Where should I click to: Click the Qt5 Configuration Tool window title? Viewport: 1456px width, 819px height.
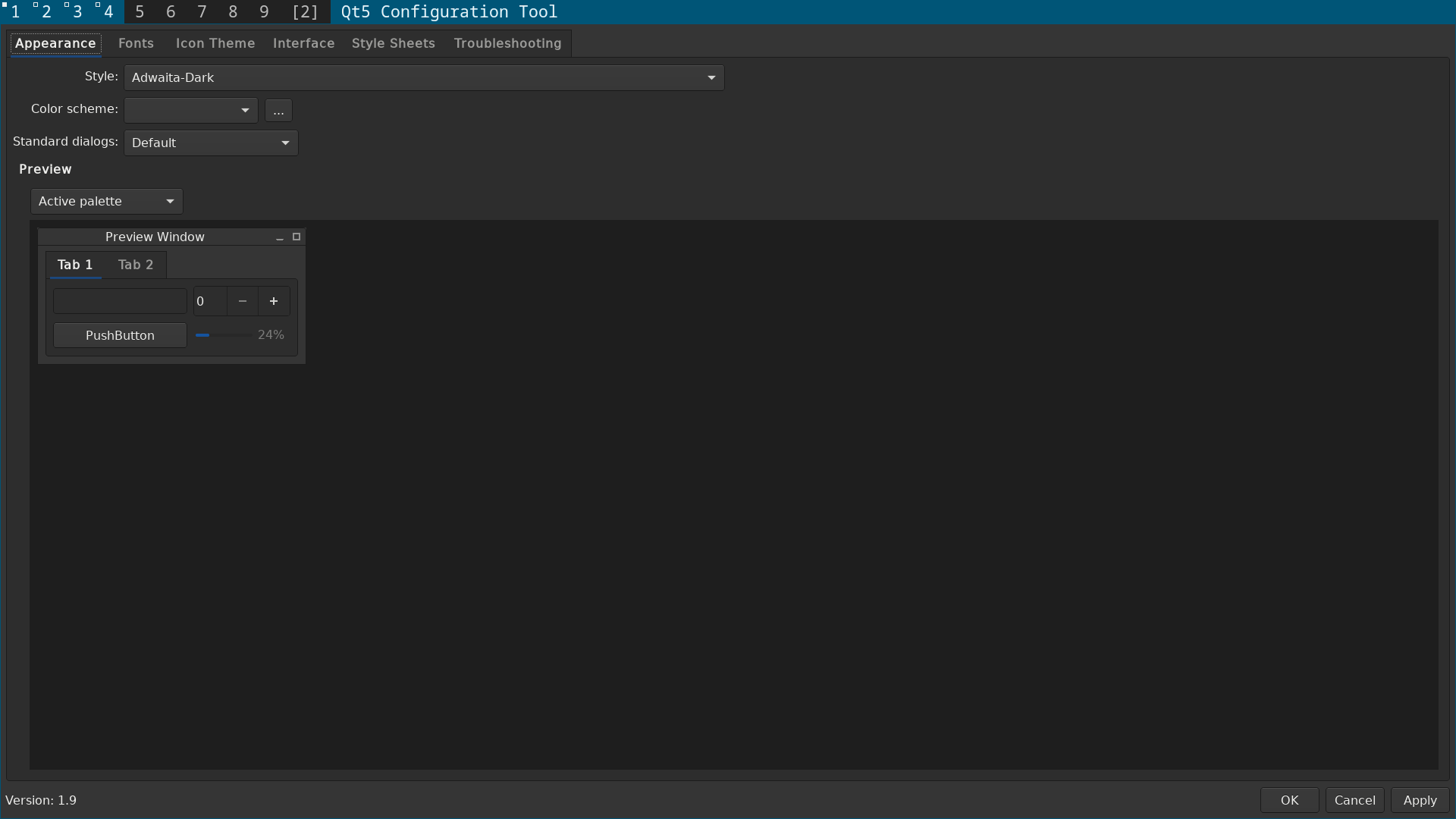pos(449,12)
